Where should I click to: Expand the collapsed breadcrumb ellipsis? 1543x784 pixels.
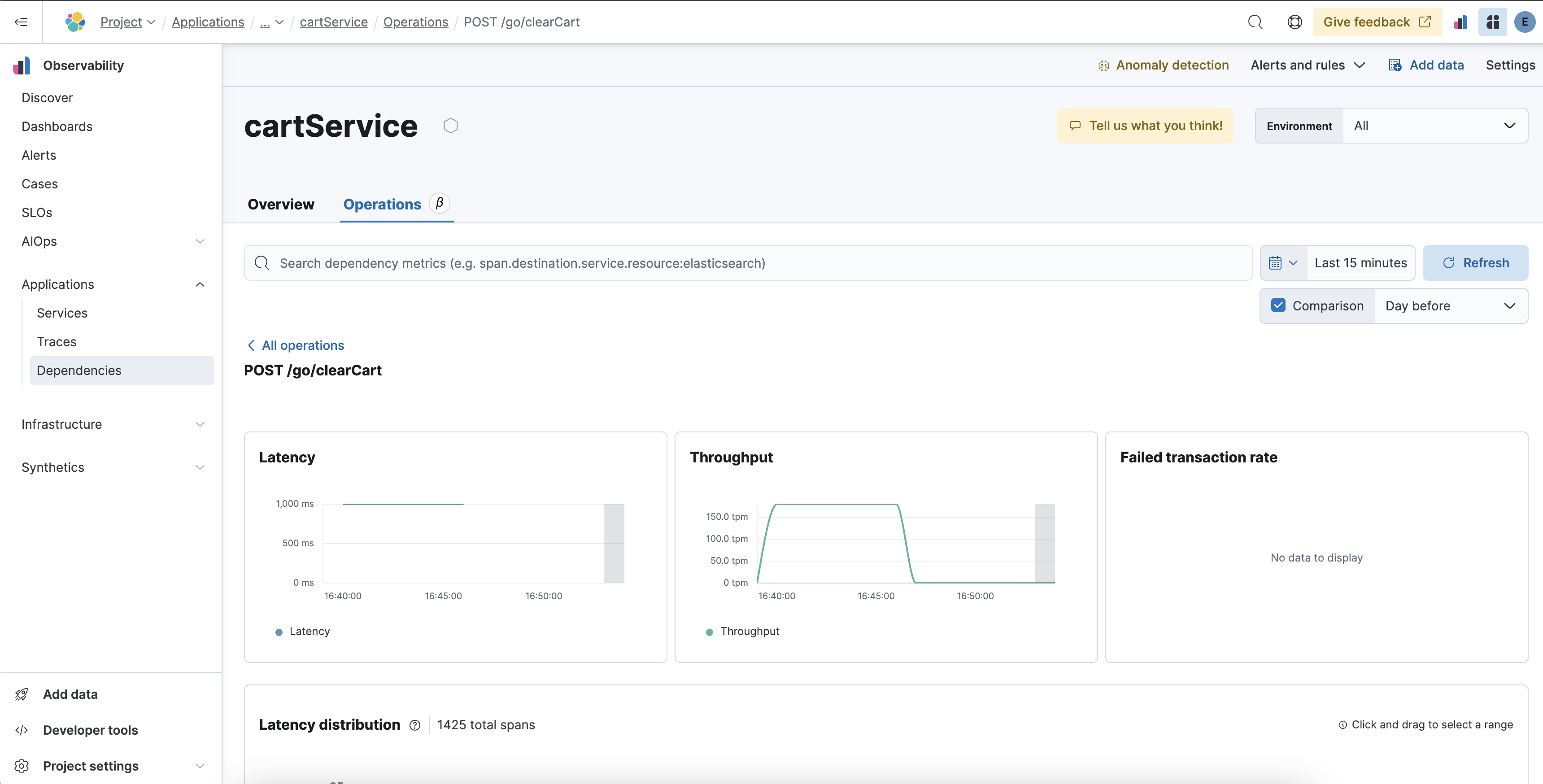click(x=271, y=22)
